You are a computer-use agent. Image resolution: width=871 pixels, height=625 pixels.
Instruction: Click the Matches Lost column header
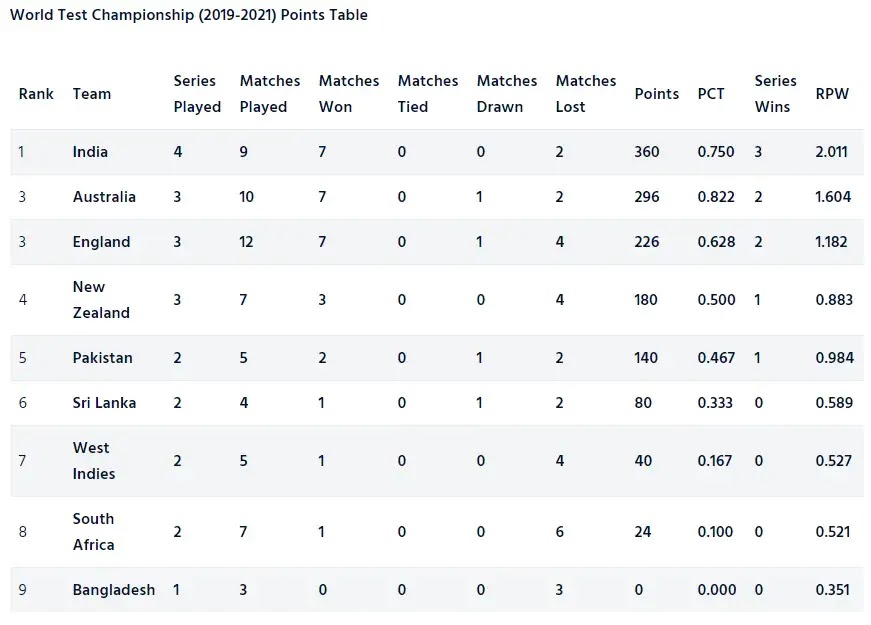coord(585,94)
